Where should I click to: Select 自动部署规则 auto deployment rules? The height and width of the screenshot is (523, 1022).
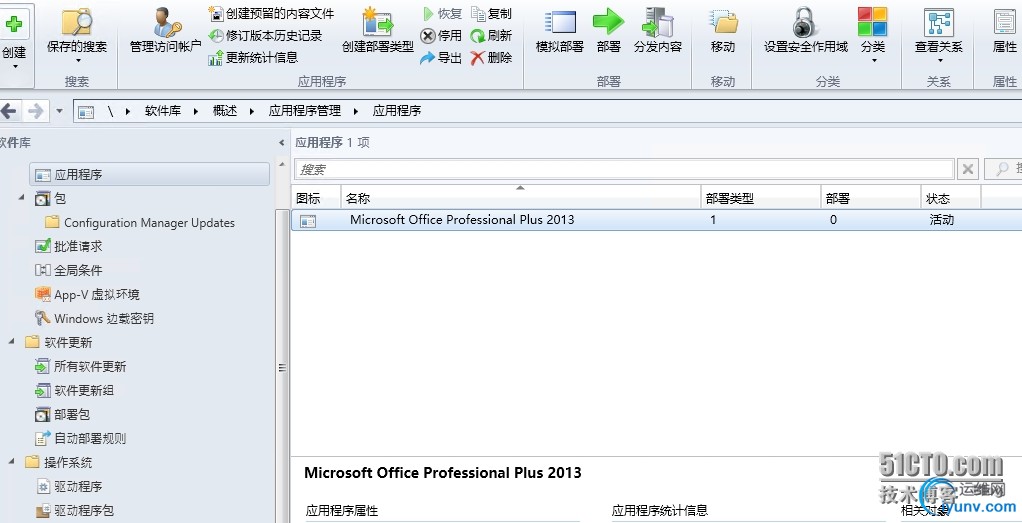pyautogui.click(x=81, y=438)
